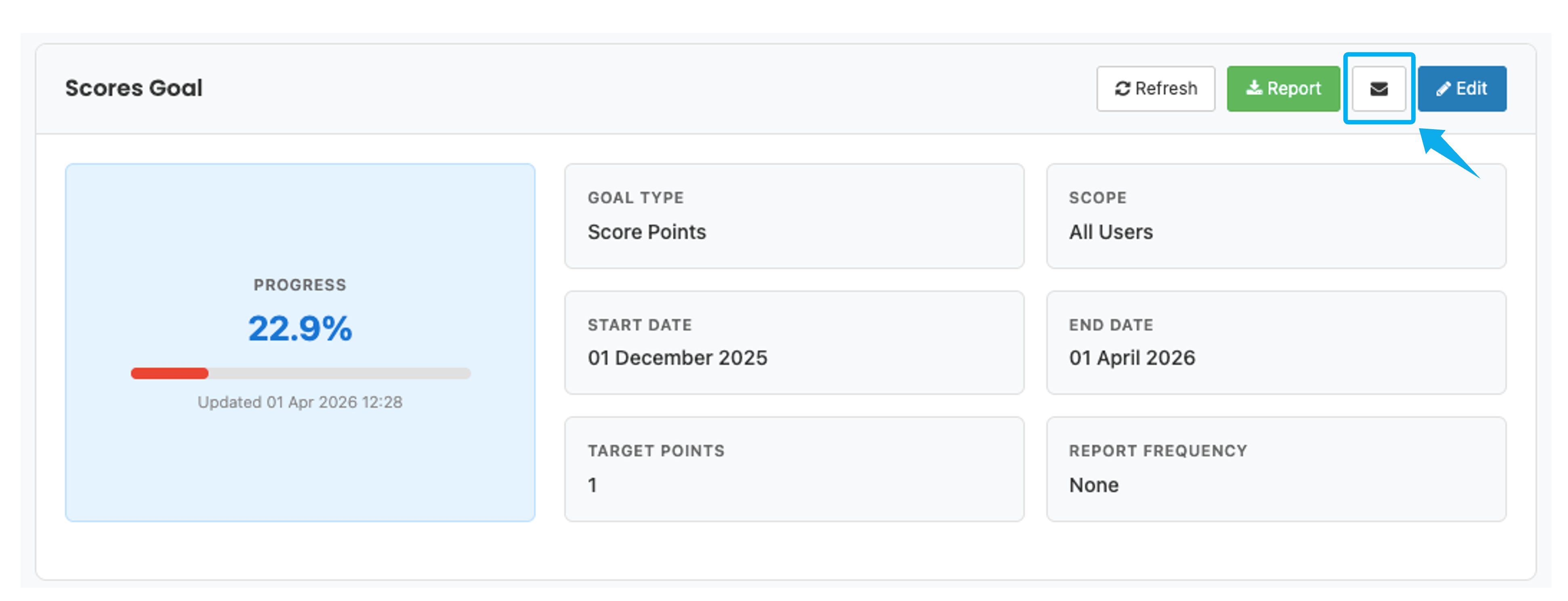
Task: Click the End Date 01 April 2026
Action: [x=1132, y=358]
